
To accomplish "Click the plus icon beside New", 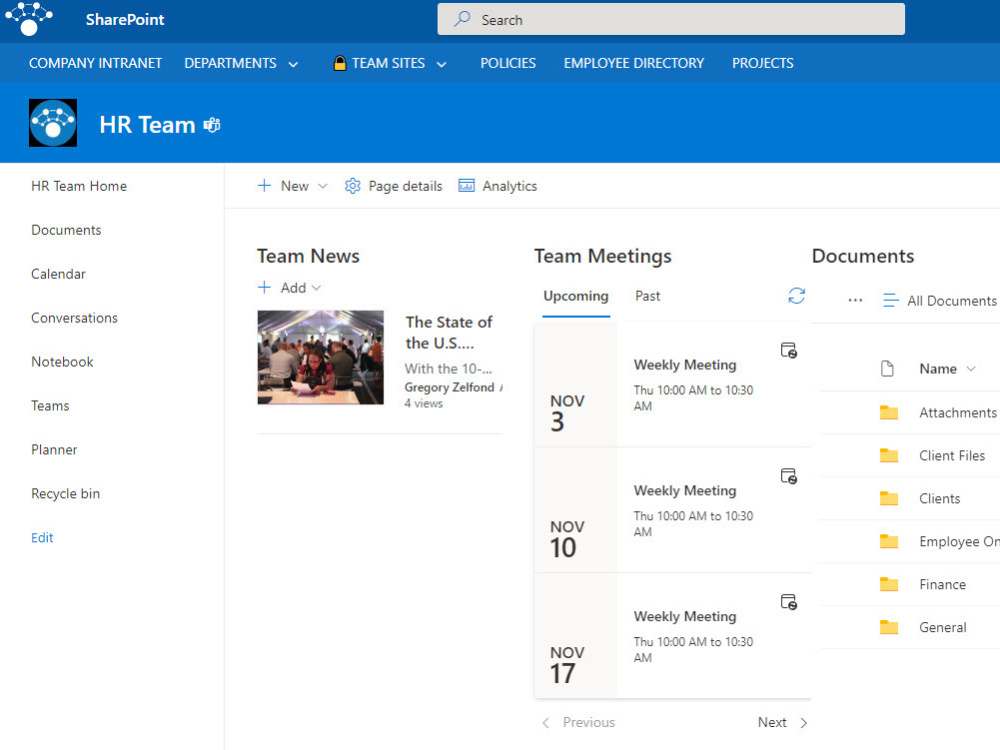I will 264,186.
